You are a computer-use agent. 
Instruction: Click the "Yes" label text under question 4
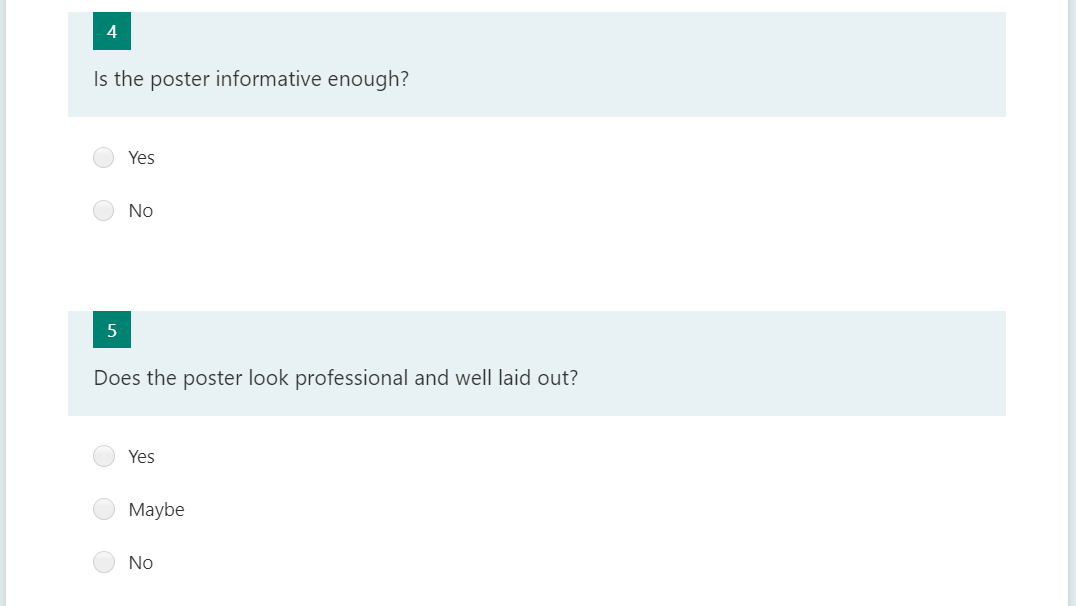coord(142,158)
